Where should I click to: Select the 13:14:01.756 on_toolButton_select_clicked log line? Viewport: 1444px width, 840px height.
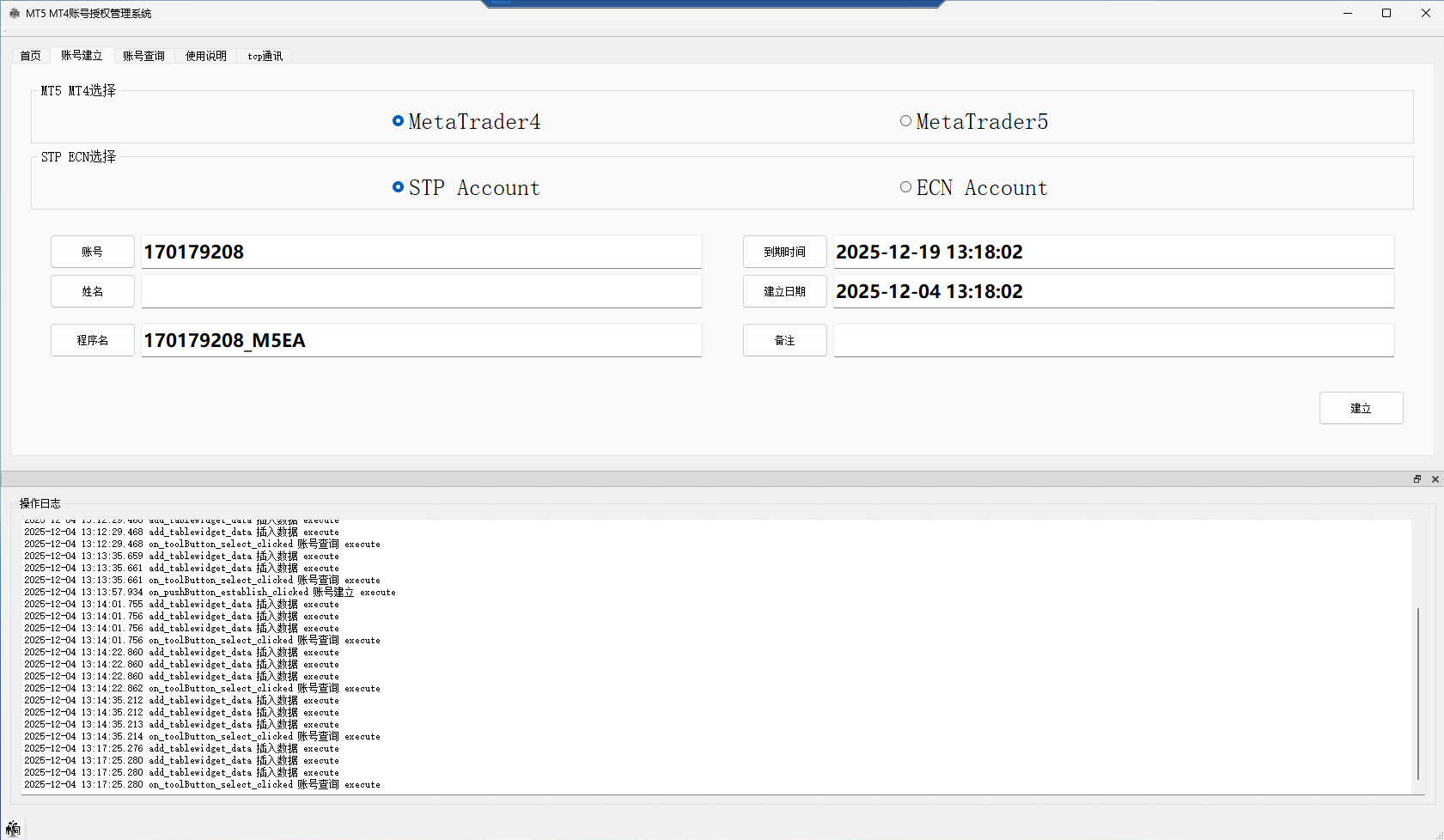coord(202,641)
